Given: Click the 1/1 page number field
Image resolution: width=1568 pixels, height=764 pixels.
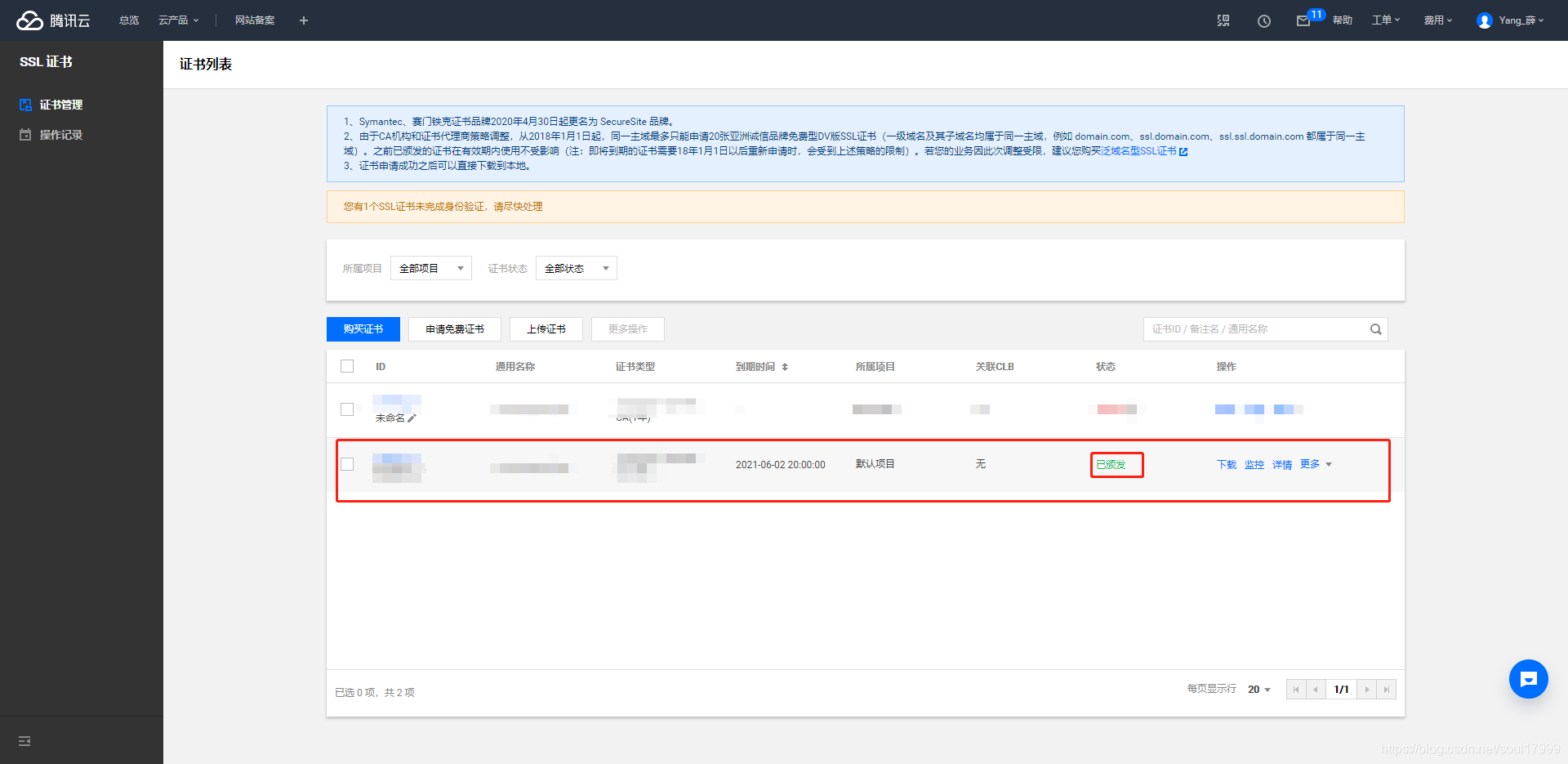Looking at the screenshot, I should tap(1341, 690).
